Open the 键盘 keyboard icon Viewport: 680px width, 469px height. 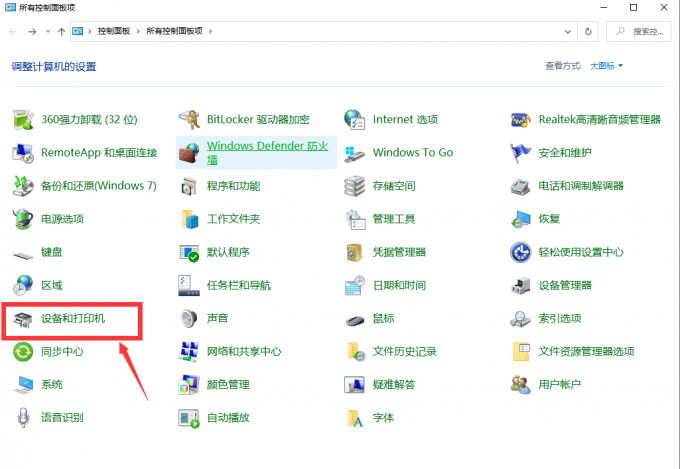click(23, 254)
